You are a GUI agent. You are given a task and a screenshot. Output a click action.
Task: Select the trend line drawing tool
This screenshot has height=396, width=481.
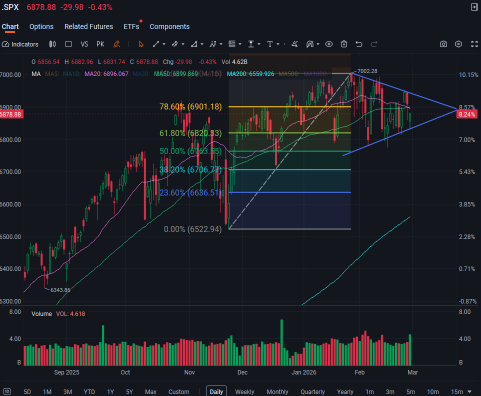point(156,44)
